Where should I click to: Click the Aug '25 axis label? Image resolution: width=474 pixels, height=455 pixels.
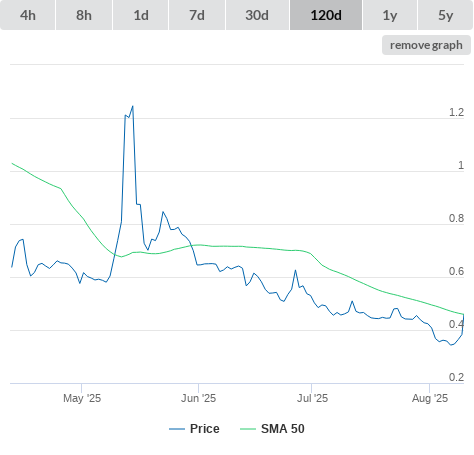[430, 398]
